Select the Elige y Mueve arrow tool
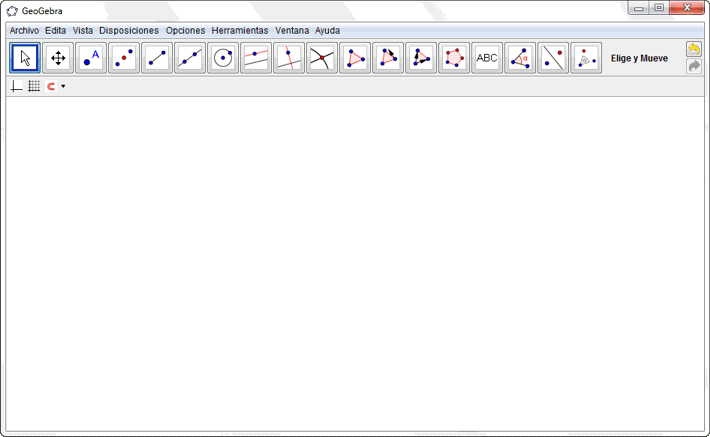The width and height of the screenshot is (710, 437). 25,58
